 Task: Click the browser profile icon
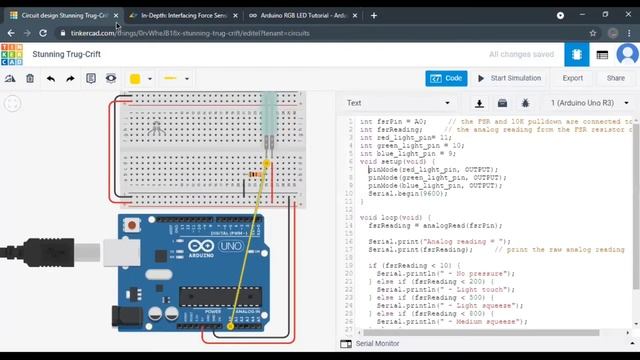click(613, 33)
